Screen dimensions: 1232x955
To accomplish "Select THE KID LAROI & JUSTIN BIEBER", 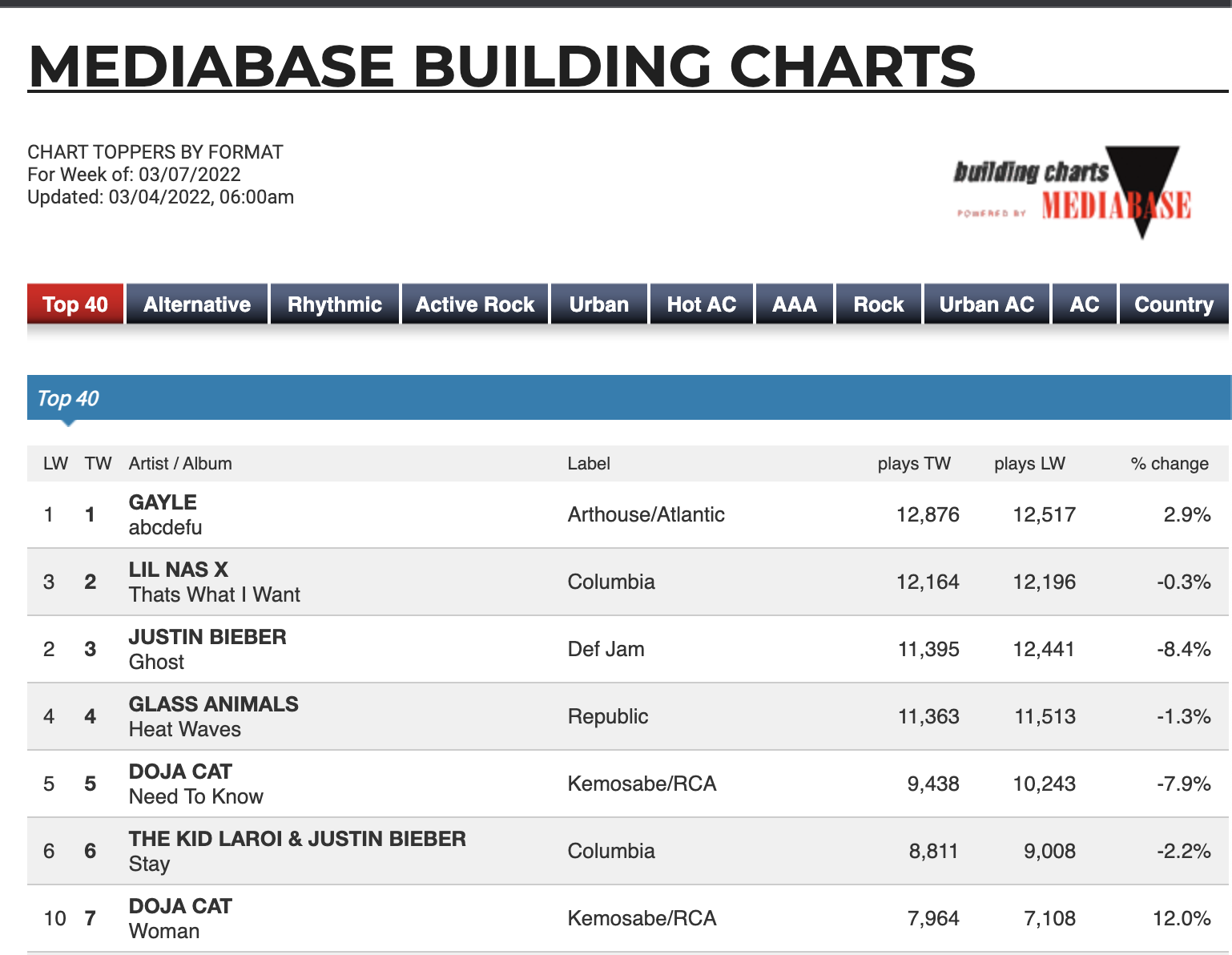I will coord(297,839).
